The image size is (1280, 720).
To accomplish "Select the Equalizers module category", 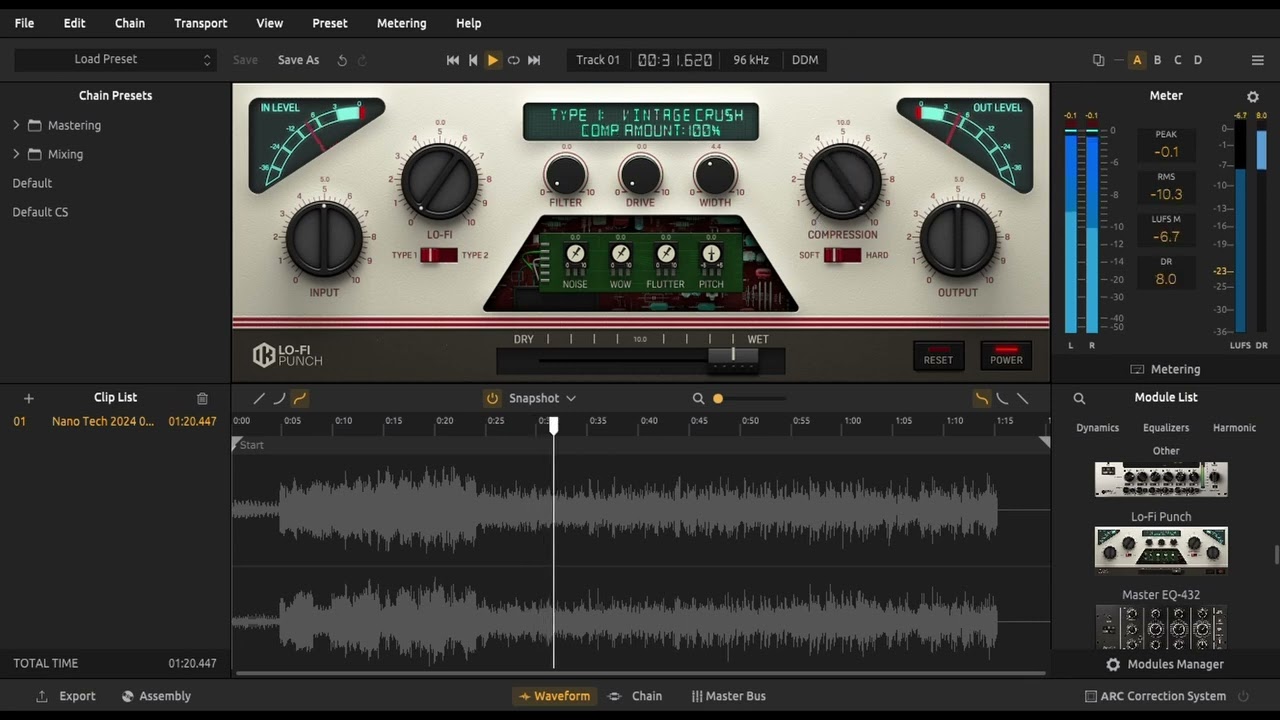I will 1166,428.
